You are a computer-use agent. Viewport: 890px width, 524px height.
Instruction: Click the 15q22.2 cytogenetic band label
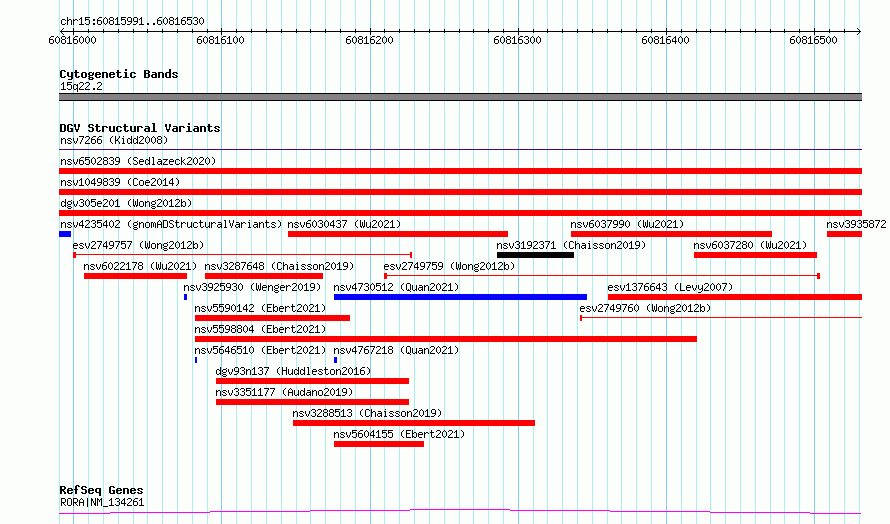coord(81,86)
